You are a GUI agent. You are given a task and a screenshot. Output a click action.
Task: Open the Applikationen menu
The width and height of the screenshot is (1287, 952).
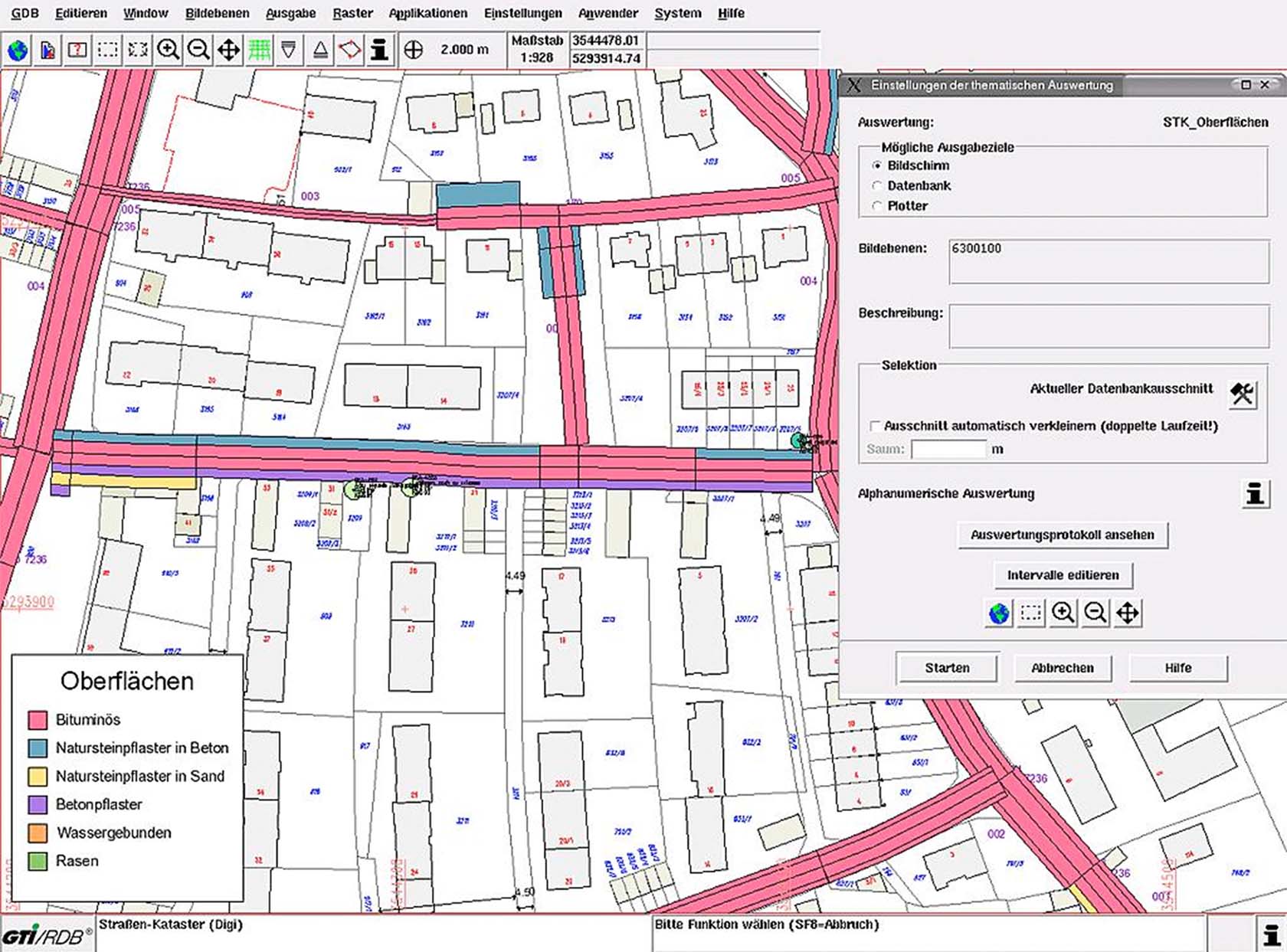pos(427,13)
